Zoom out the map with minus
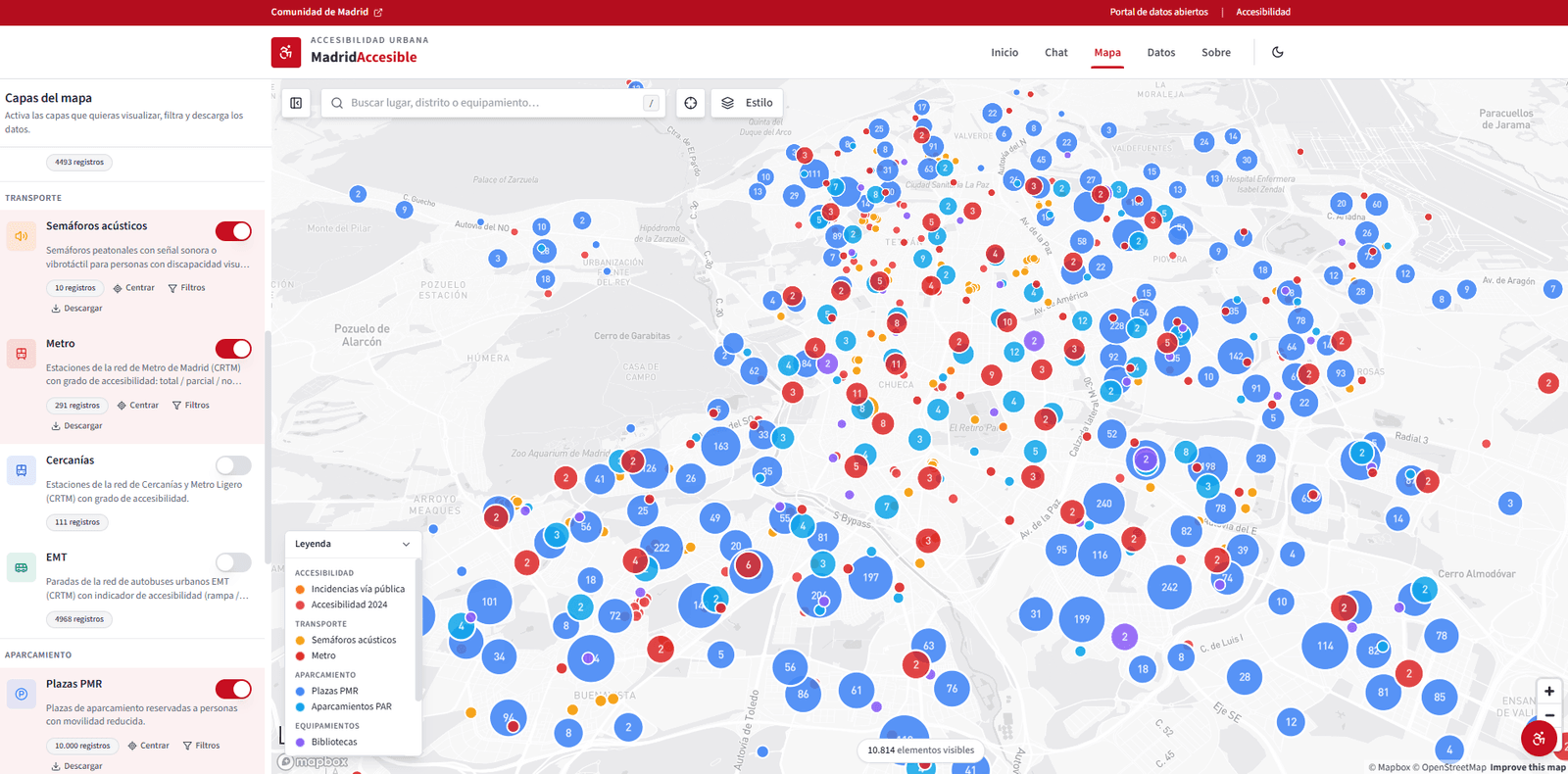The image size is (1568, 774). click(x=1549, y=715)
